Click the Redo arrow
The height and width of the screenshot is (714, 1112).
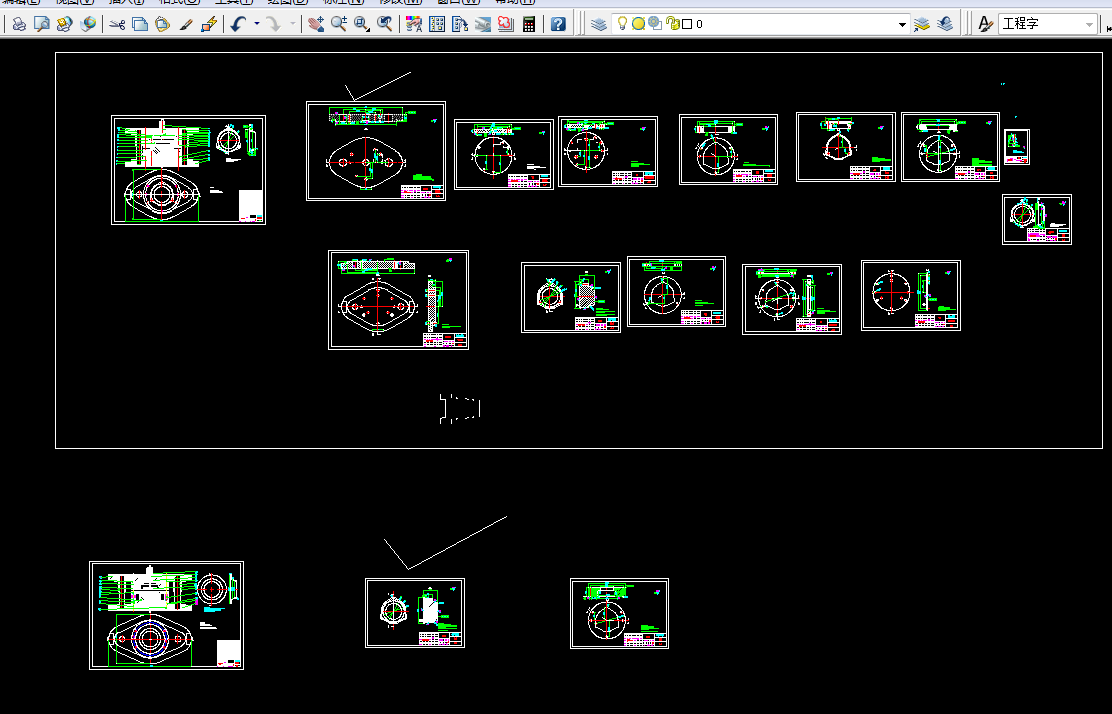pyautogui.click(x=274, y=24)
